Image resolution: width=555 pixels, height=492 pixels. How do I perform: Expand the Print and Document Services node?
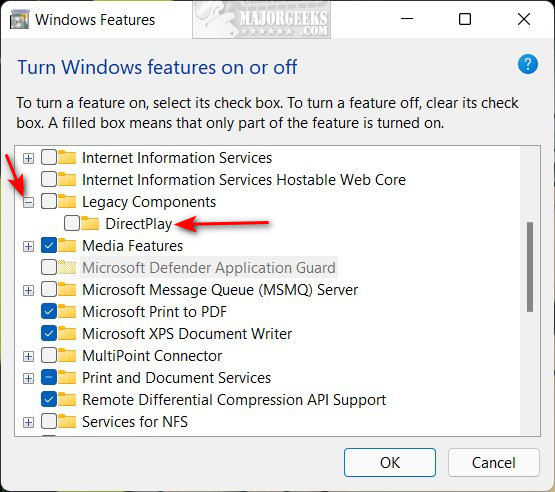click(x=28, y=378)
